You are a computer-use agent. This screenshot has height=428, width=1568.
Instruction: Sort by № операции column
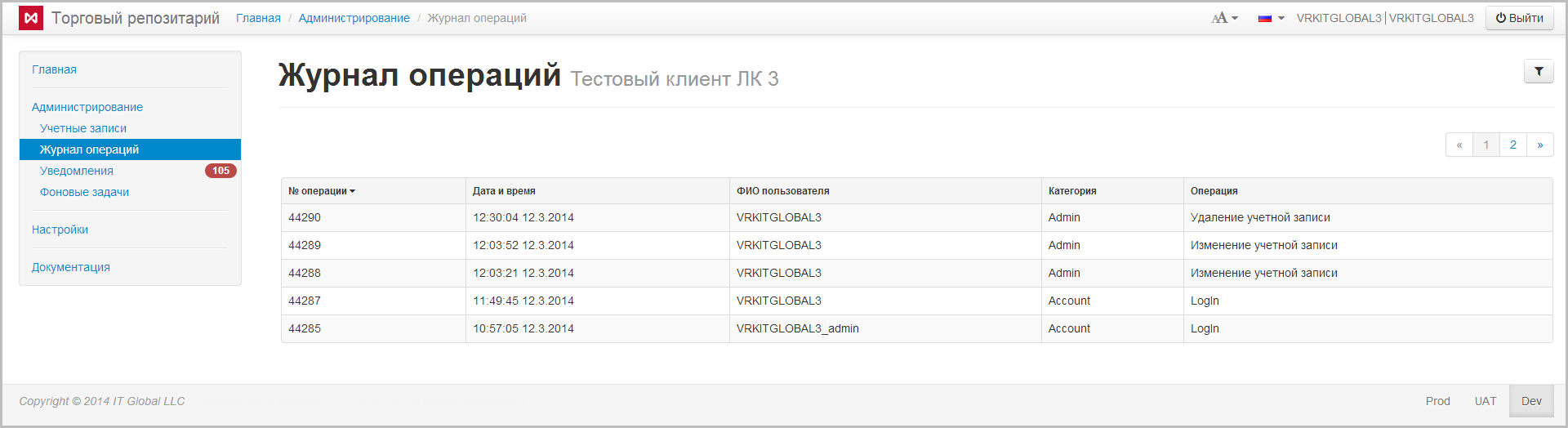322,191
